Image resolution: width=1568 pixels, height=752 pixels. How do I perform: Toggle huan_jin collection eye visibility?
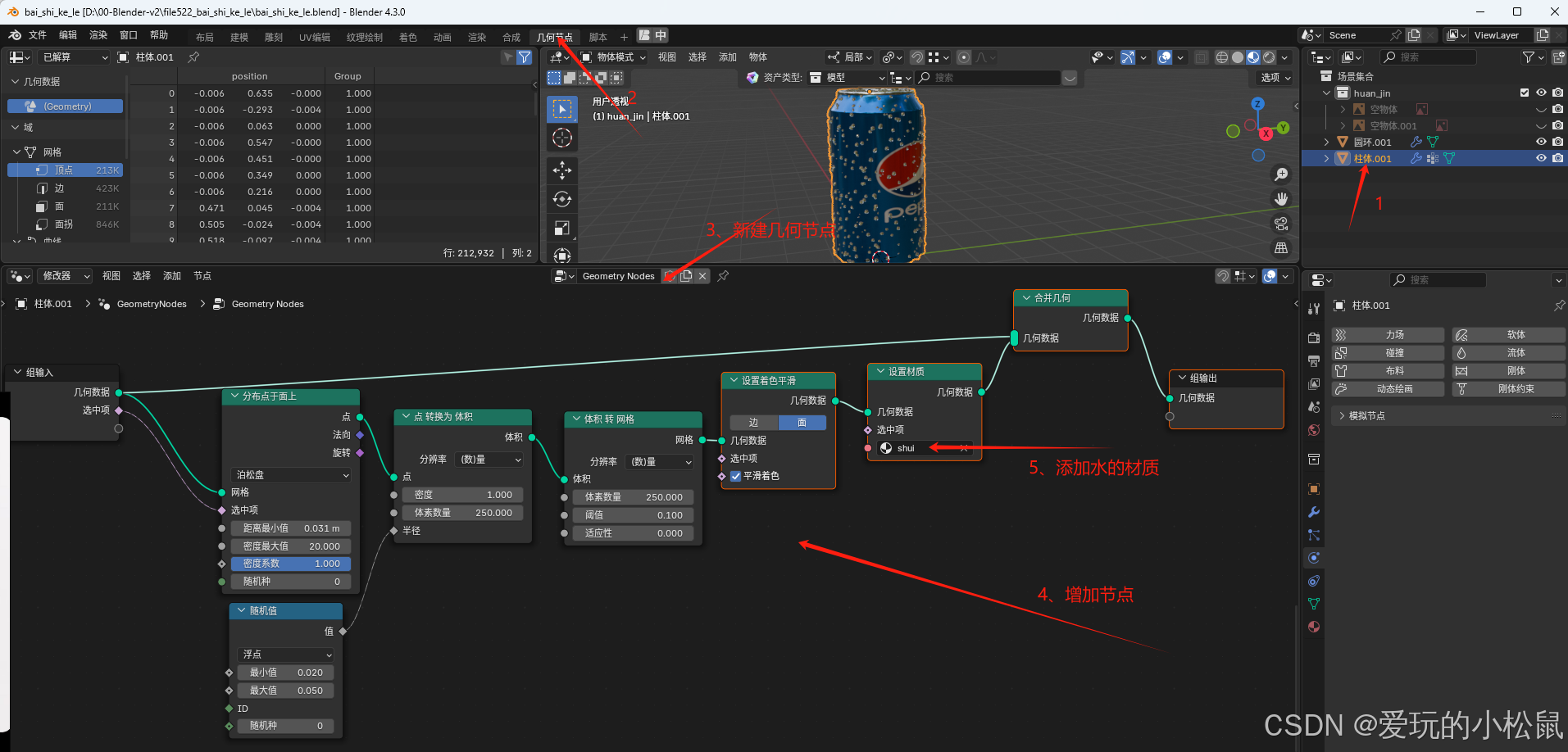1541,93
